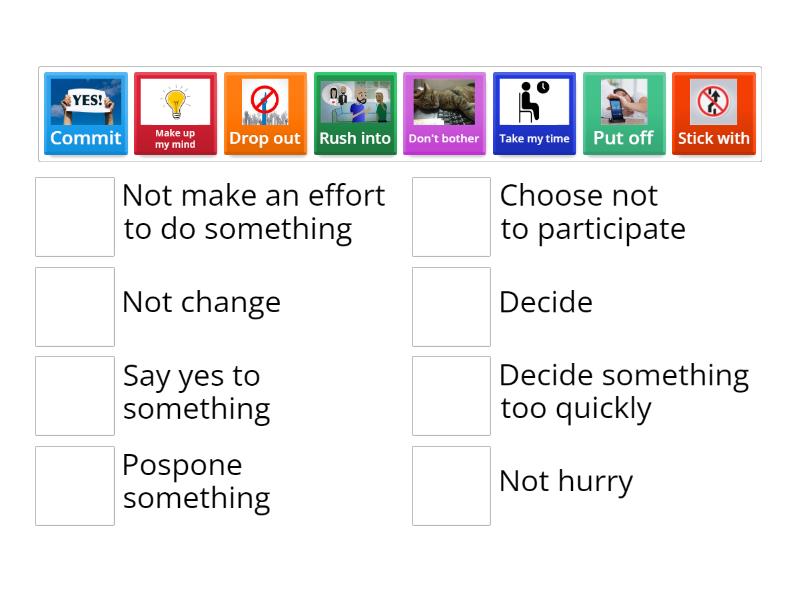
Task: Pick the 'Take my time' clock tile
Action: pos(534,112)
